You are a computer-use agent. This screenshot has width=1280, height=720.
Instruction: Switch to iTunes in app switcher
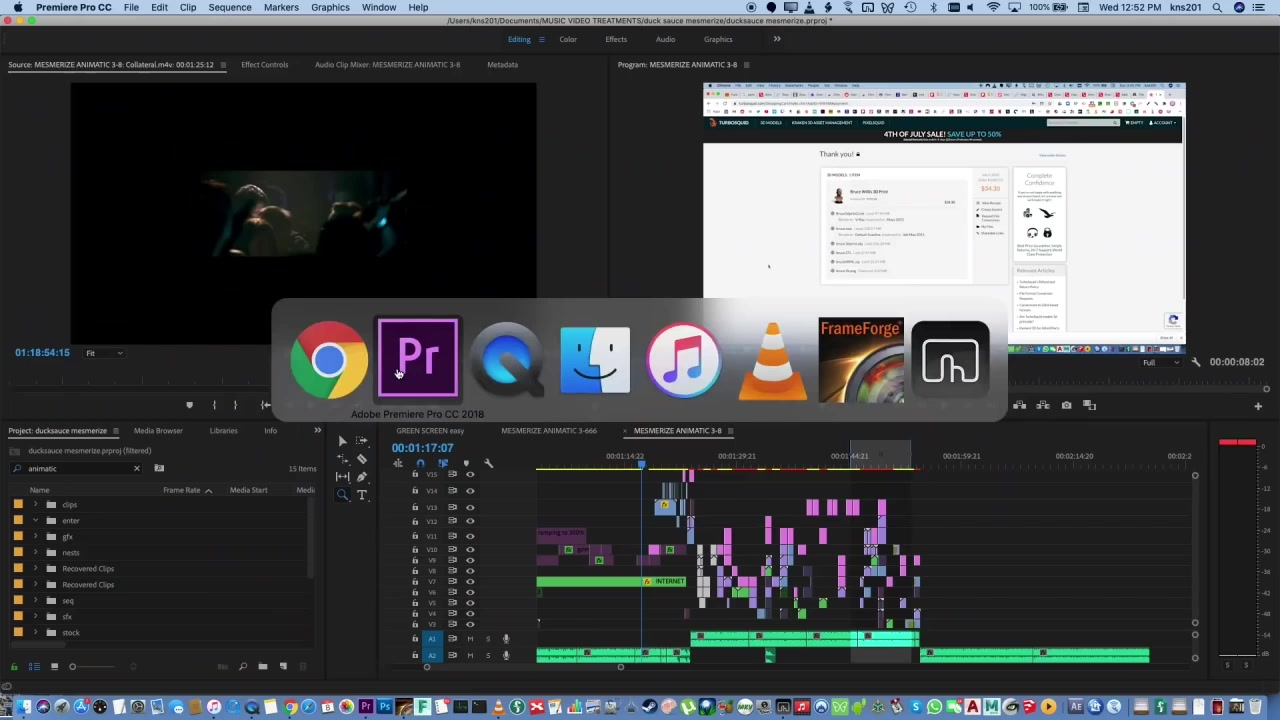pyautogui.click(x=684, y=359)
